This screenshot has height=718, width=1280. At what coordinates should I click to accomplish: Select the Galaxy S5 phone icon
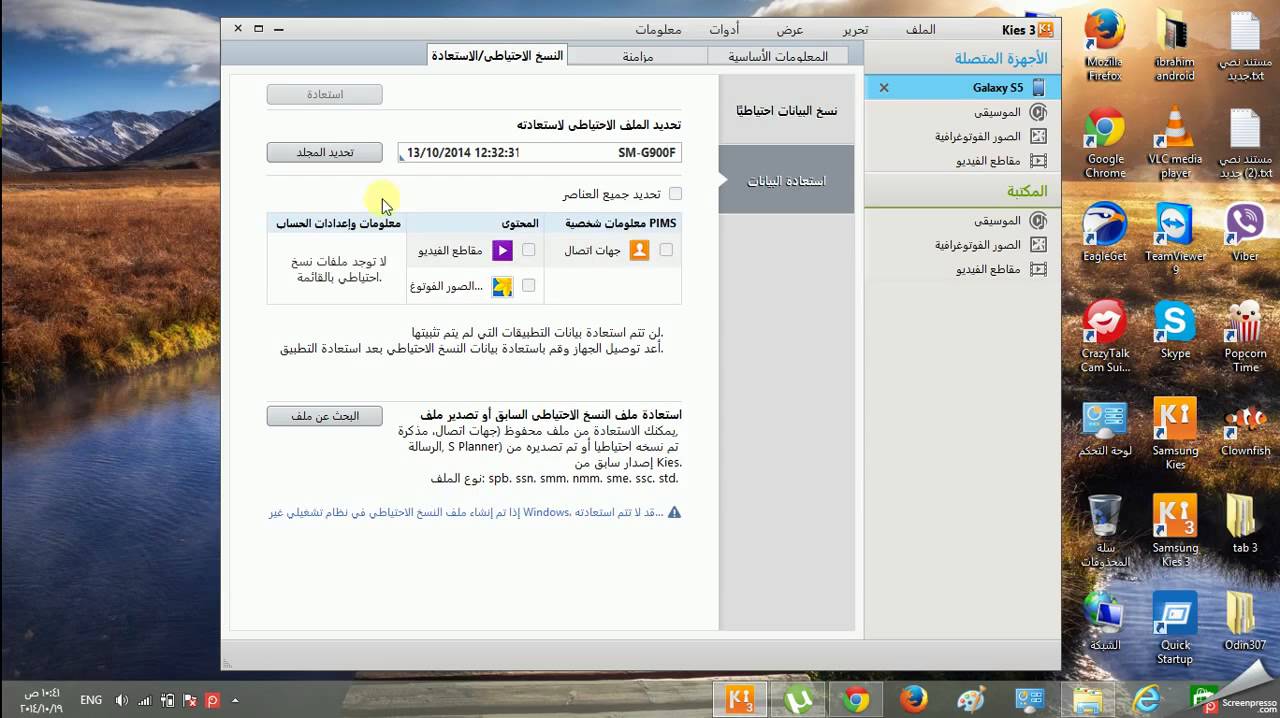pyautogui.click(x=1039, y=88)
